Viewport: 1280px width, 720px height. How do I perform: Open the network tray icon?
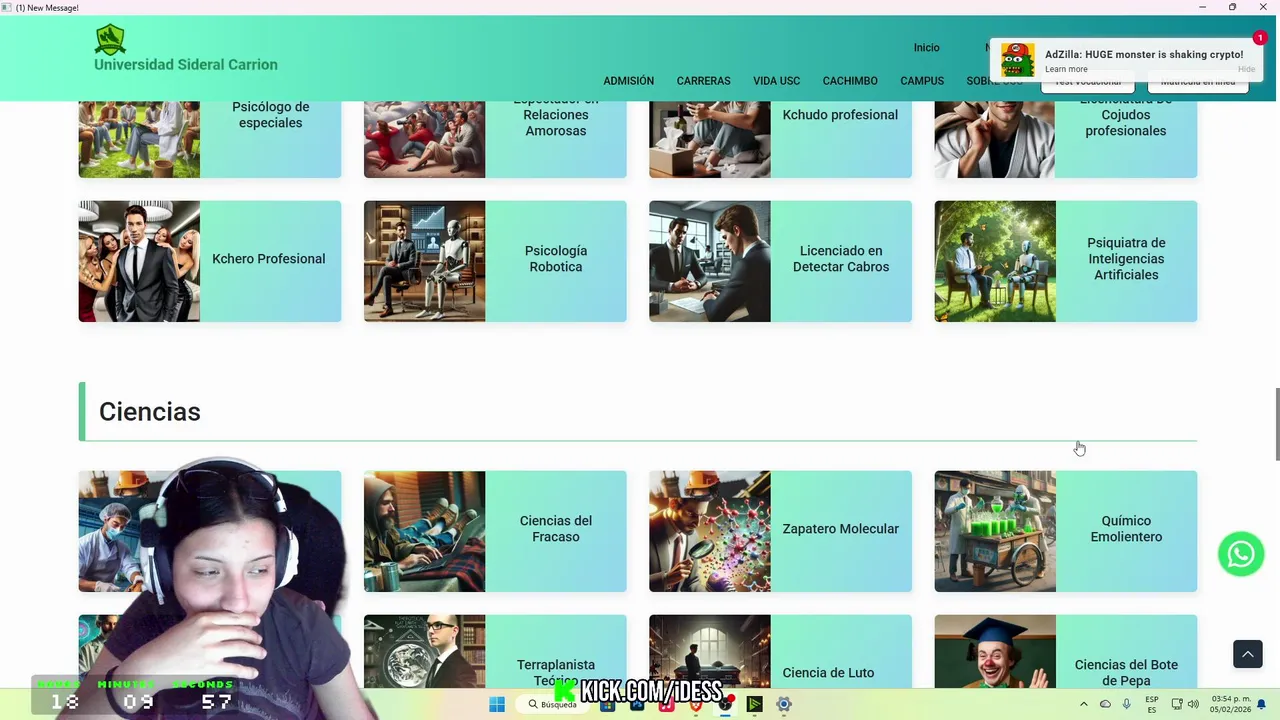[x=1177, y=704]
